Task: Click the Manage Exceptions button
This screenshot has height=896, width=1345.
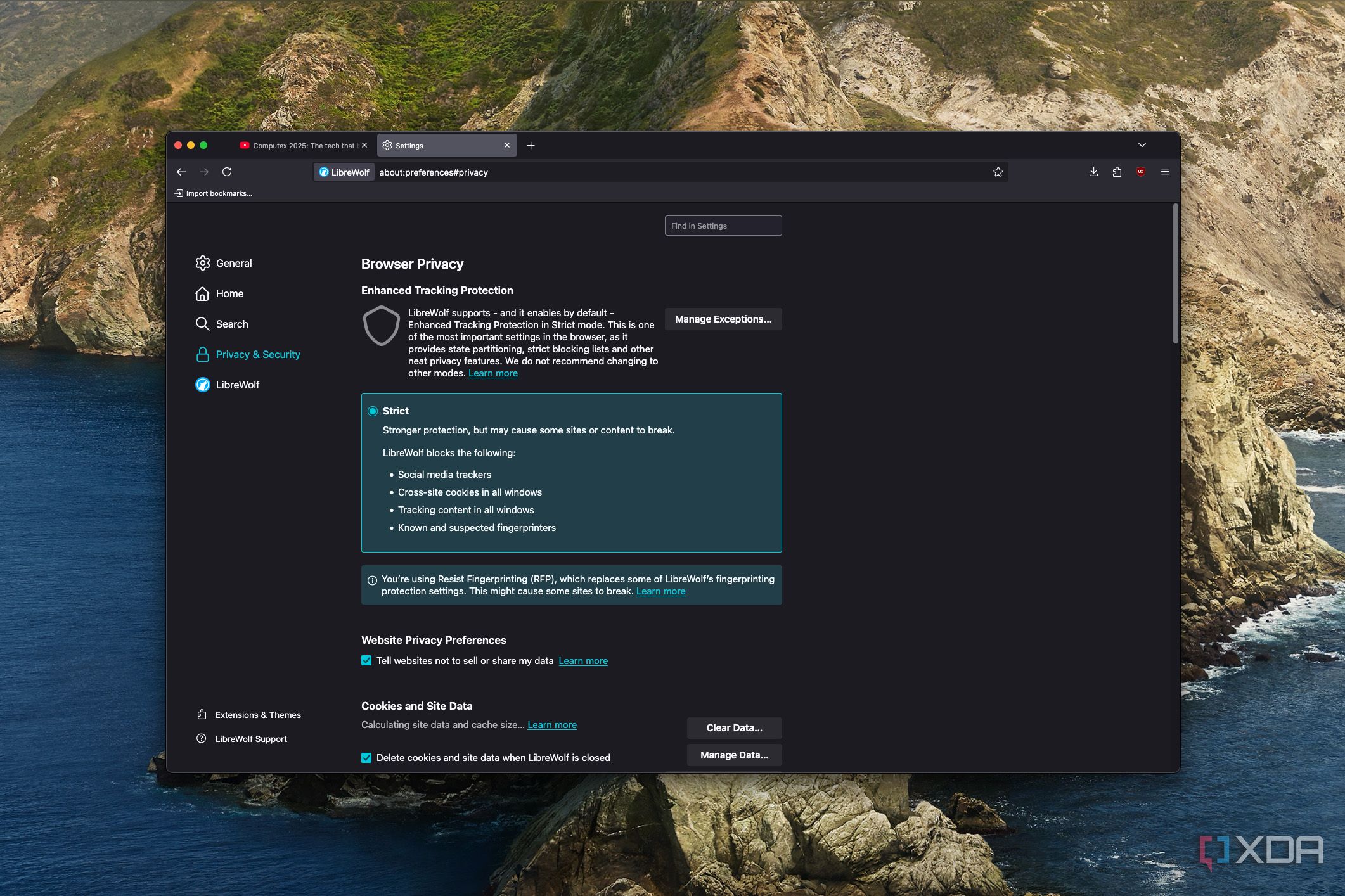Action: tap(723, 319)
